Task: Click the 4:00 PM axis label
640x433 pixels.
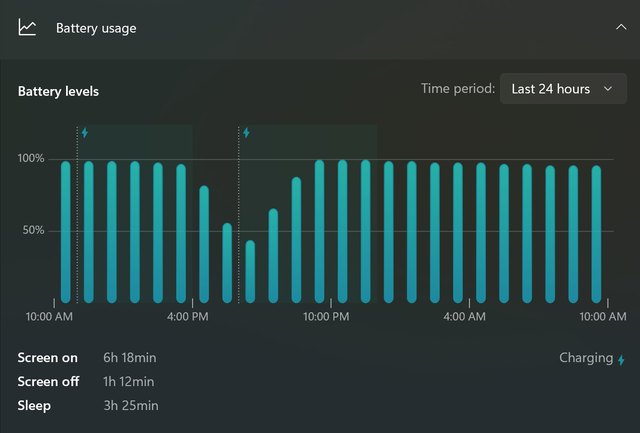Action: 188,317
